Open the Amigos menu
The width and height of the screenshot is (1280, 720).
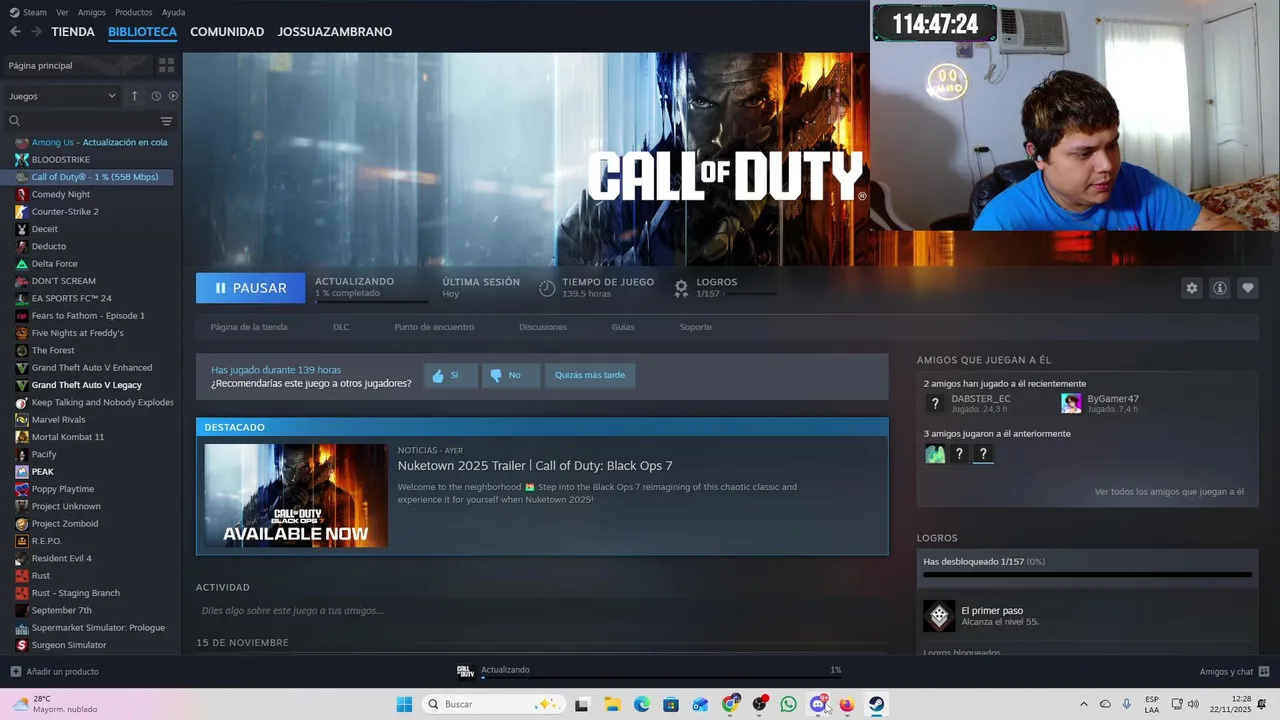(x=91, y=12)
